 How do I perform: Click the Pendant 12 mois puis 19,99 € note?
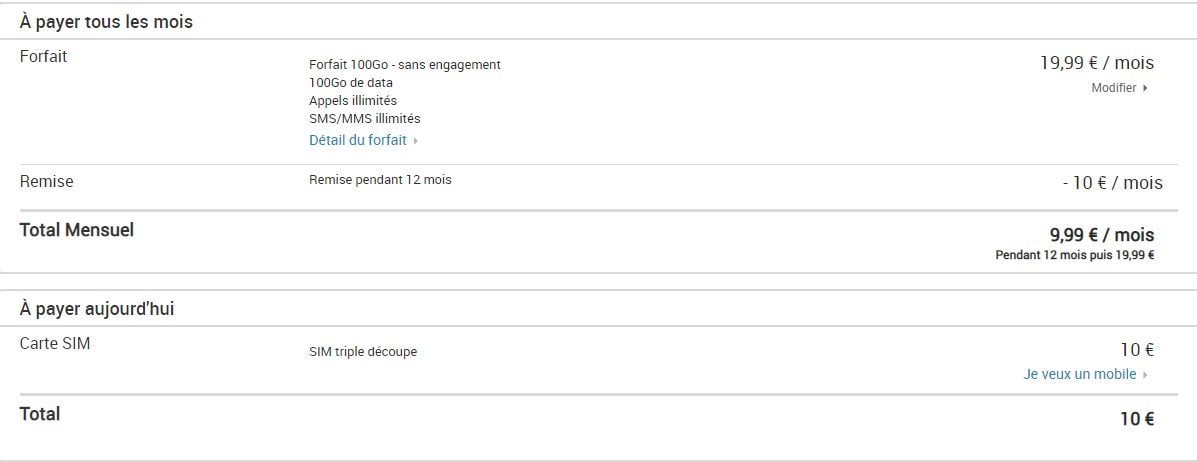coord(1075,255)
